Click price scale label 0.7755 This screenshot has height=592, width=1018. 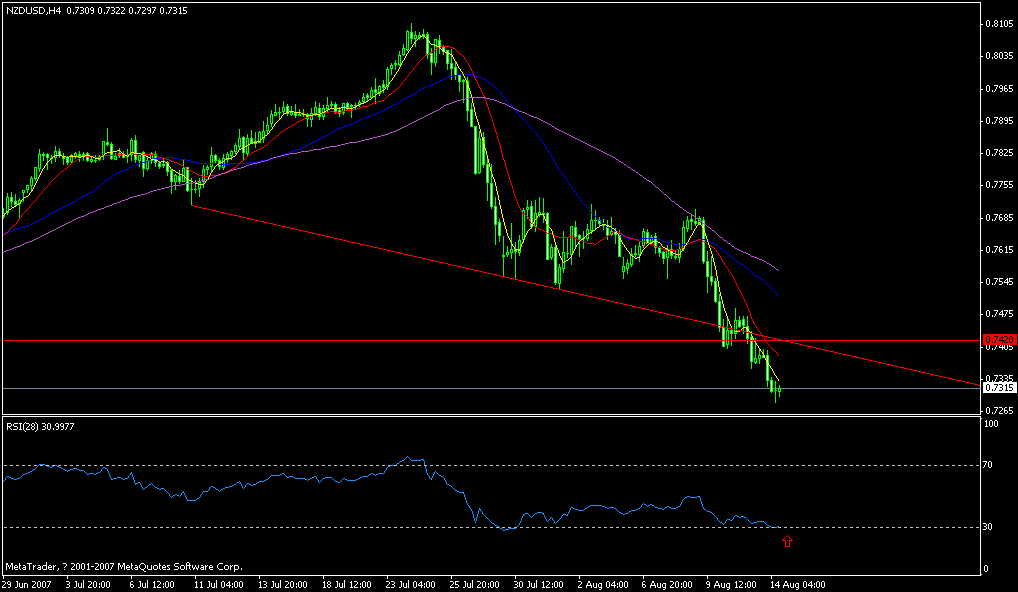[x=1000, y=185]
